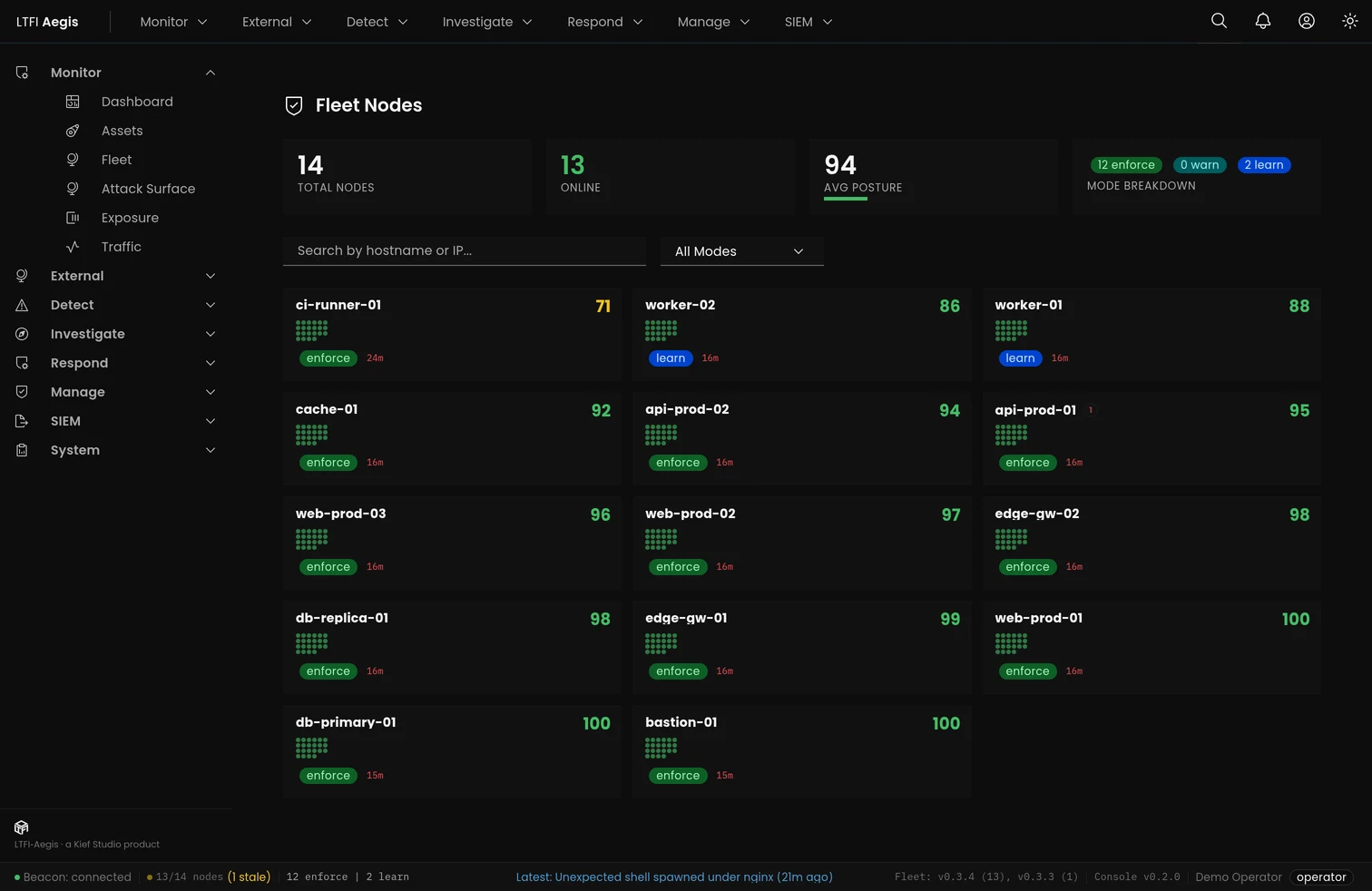Expand the Investigate sidebar section chevron
Screen dimensions: 1372x891
(x=211, y=334)
